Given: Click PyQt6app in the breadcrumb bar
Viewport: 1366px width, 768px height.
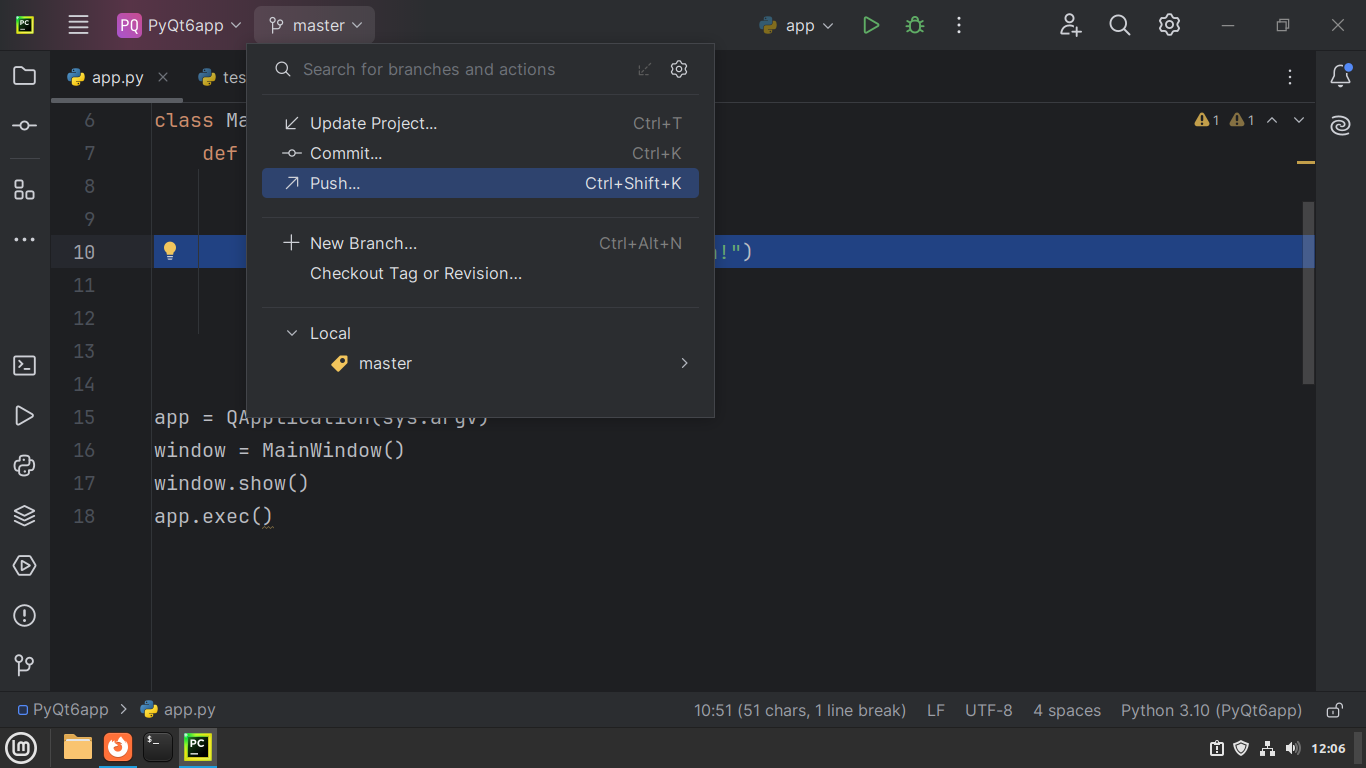Looking at the screenshot, I should pyautogui.click(x=63, y=710).
